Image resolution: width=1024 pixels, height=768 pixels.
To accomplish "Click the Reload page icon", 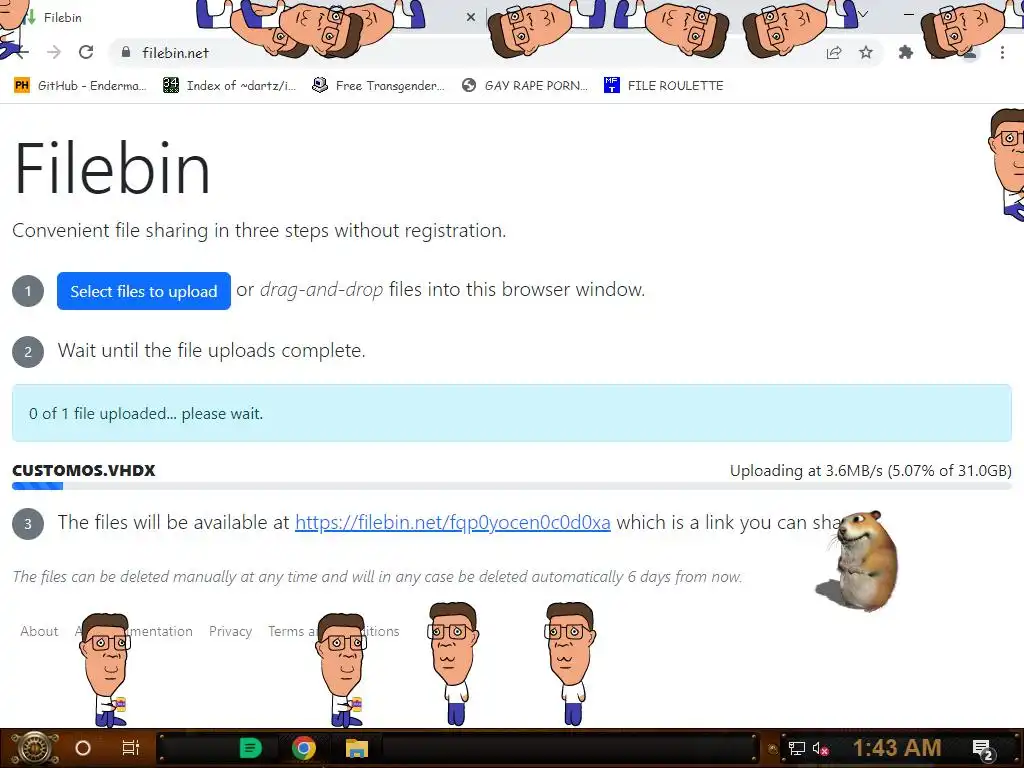I will (x=86, y=52).
